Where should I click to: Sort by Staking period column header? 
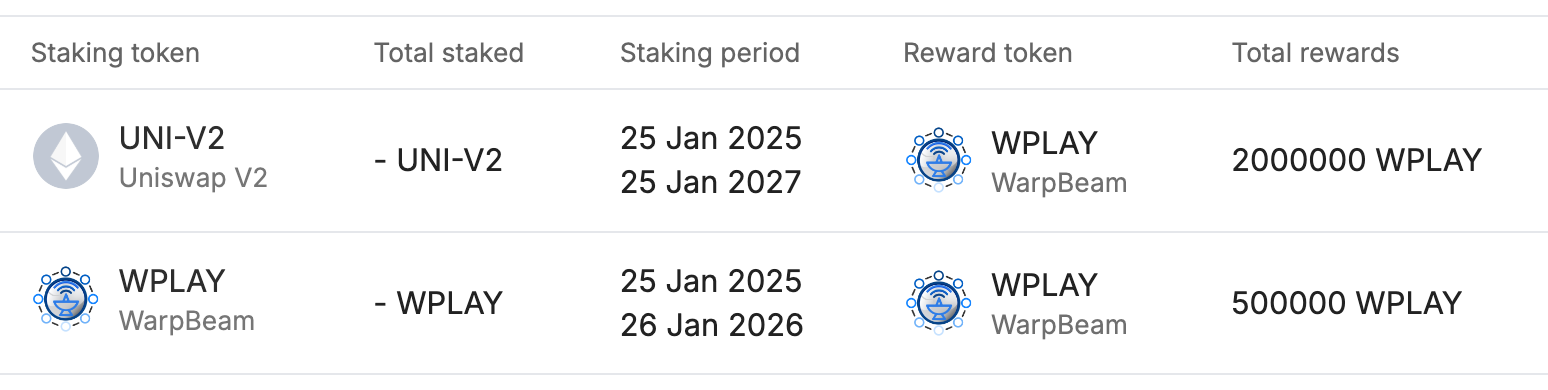[710, 53]
